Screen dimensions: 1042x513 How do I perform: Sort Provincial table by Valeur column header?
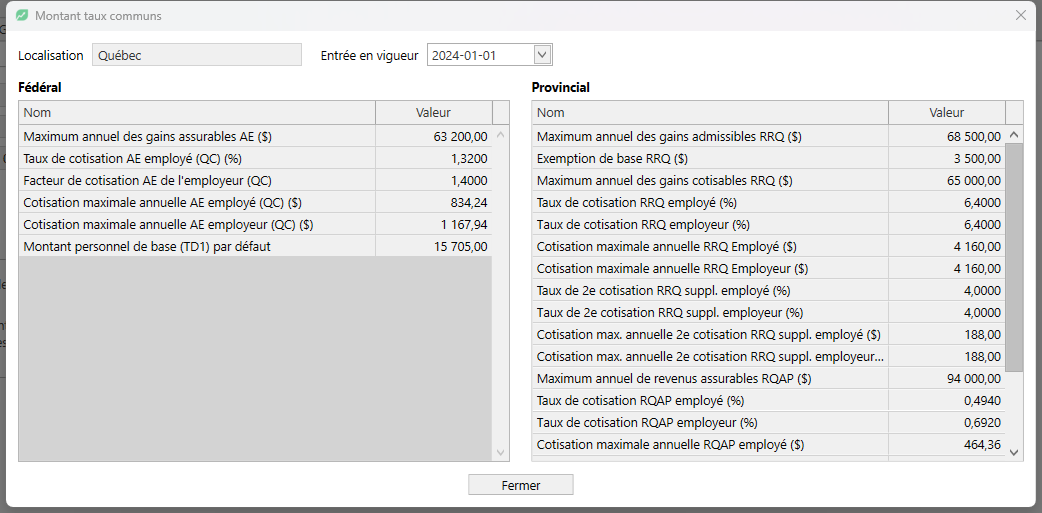pos(947,113)
